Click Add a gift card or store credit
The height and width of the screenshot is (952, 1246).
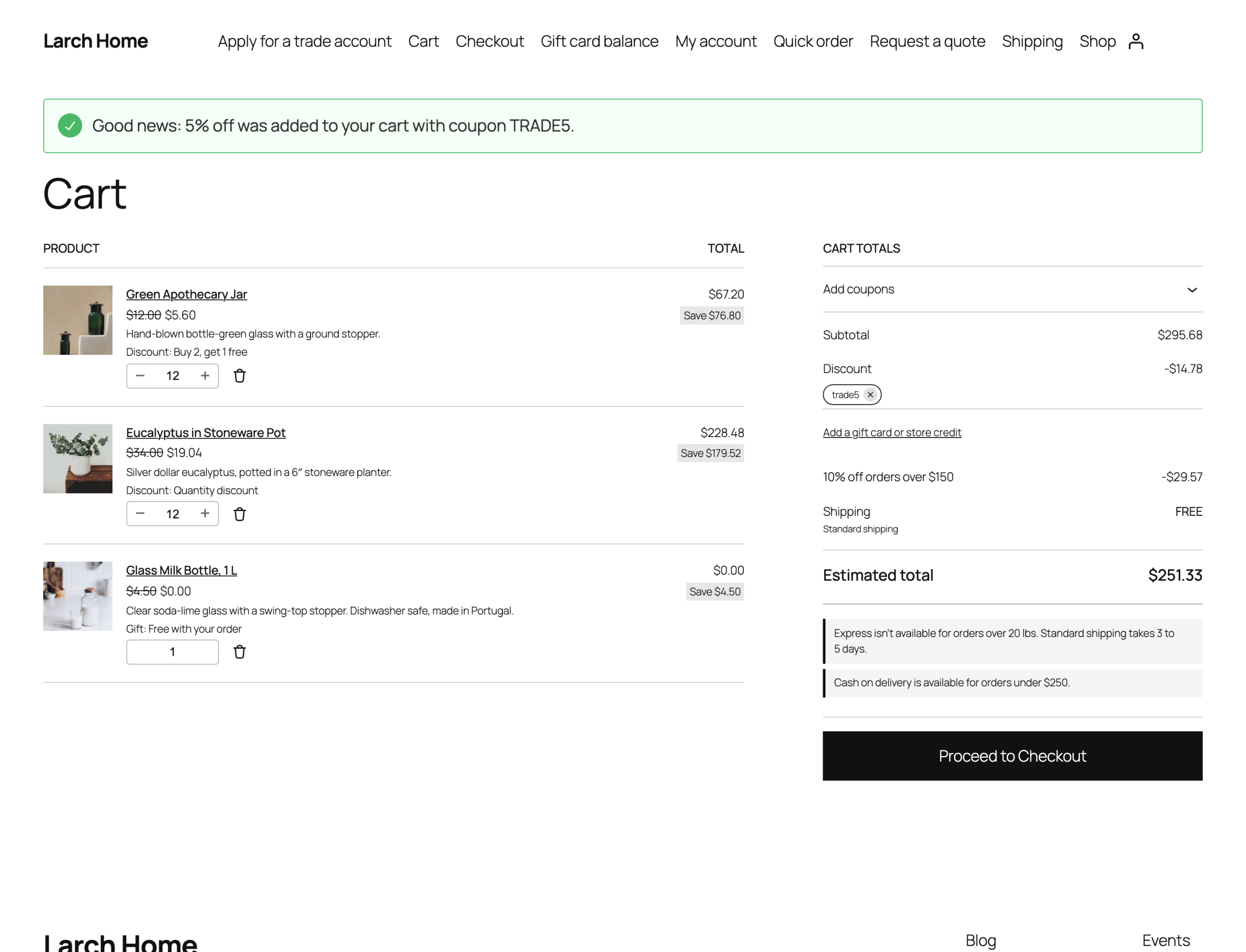pos(892,432)
